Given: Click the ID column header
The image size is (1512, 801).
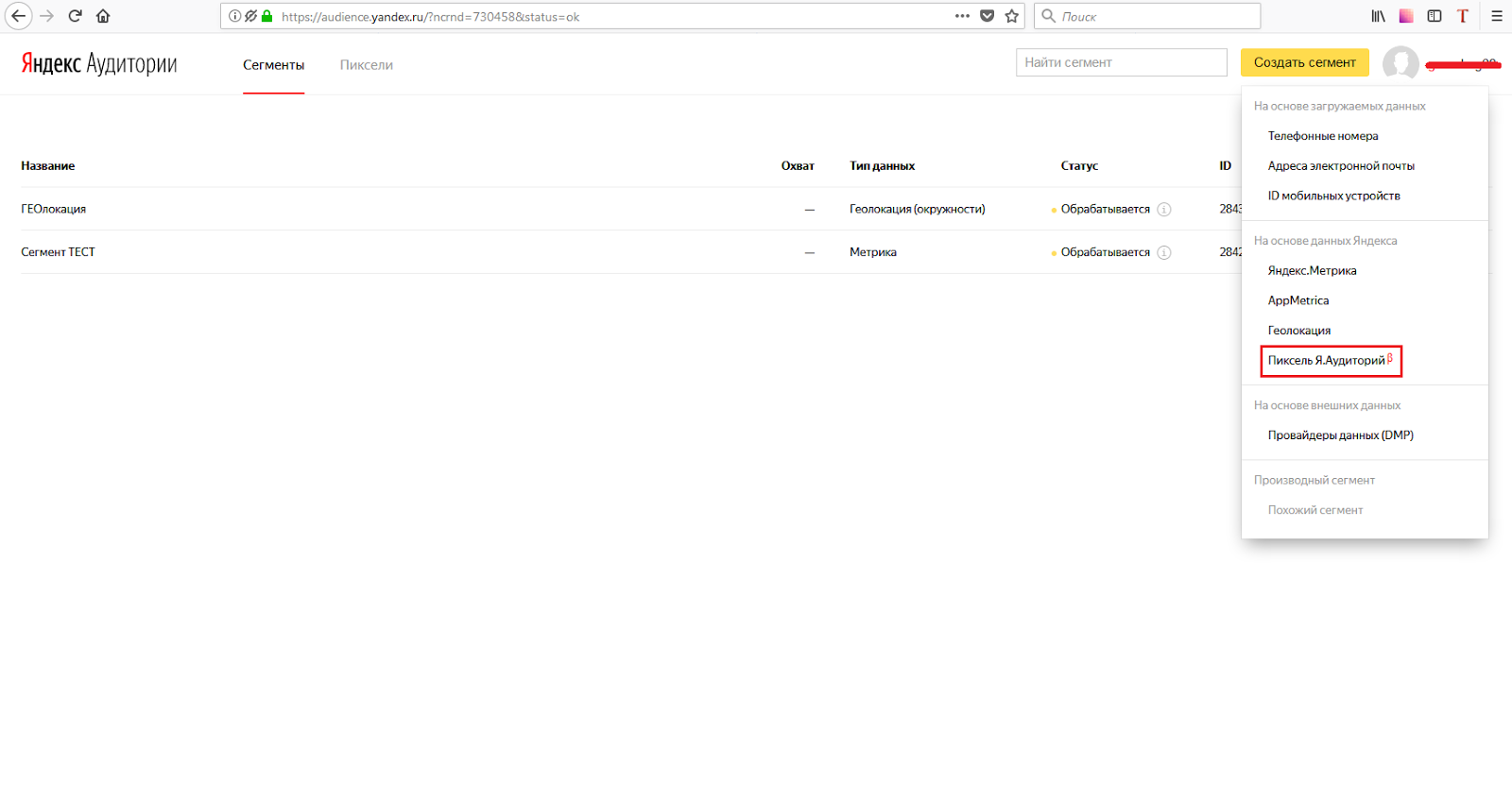Looking at the screenshot, I should pyautogui.click(x=1226, y=166).
